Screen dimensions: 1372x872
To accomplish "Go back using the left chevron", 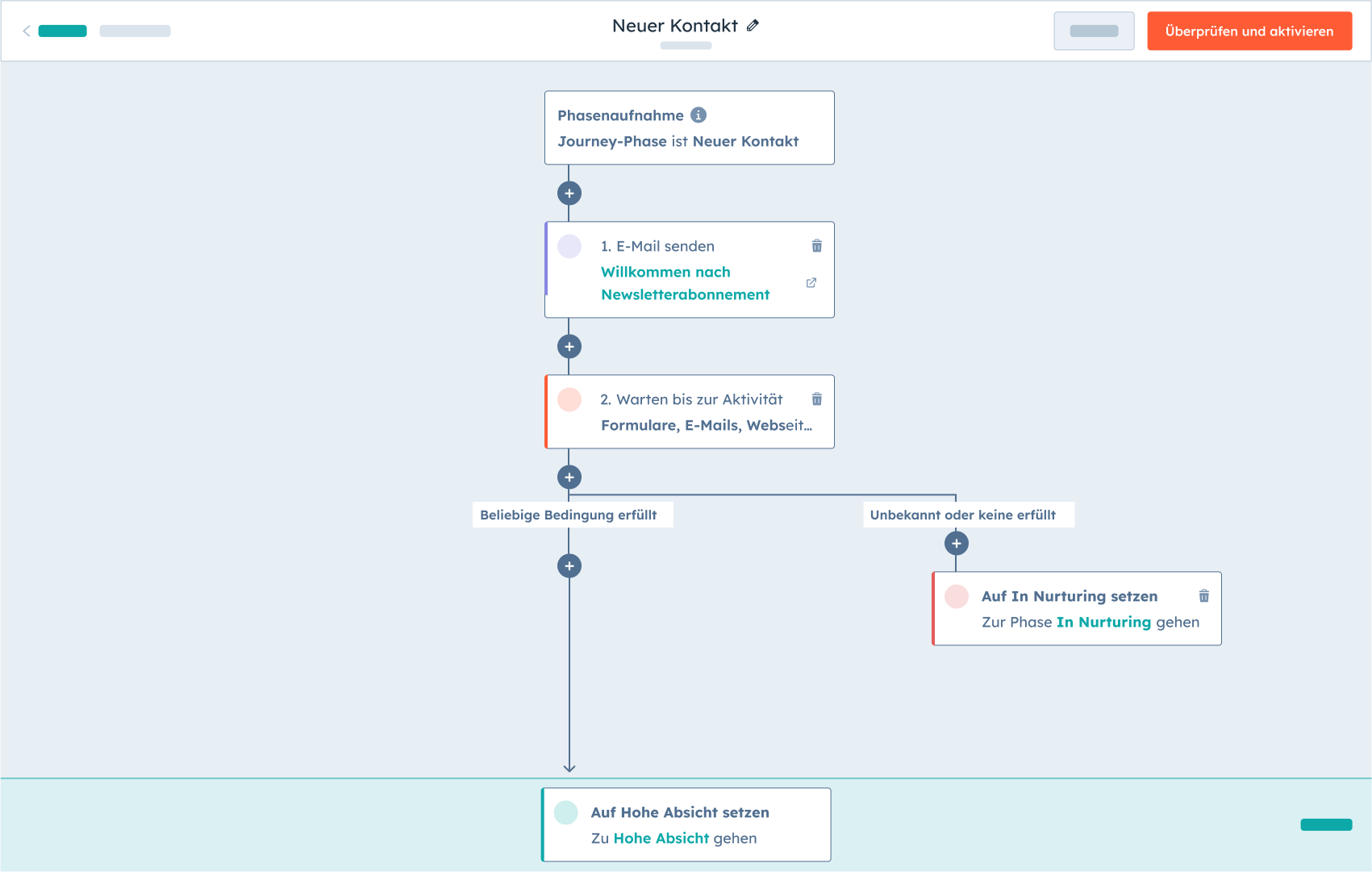I will pos(27,31).
